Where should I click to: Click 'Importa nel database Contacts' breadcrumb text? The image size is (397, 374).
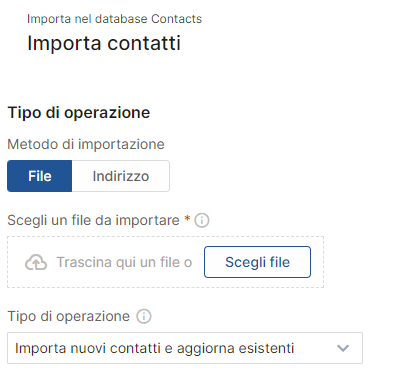114,19
